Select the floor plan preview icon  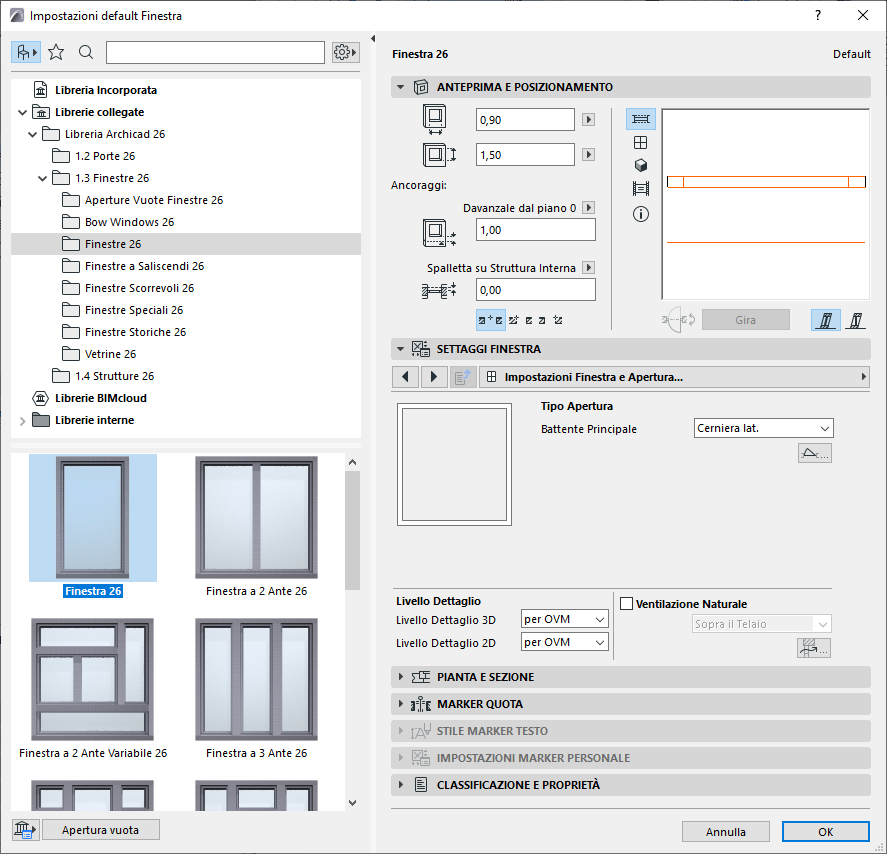pos(641,119)
